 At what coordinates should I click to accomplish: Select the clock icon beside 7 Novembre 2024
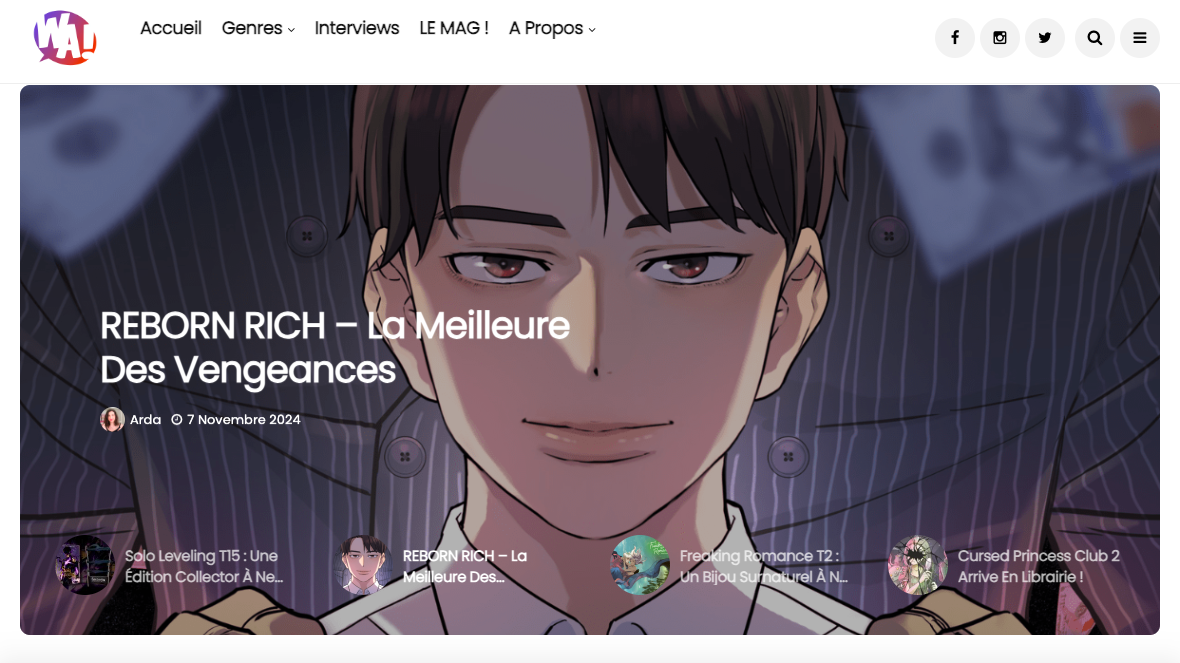(x=177, y=420)
